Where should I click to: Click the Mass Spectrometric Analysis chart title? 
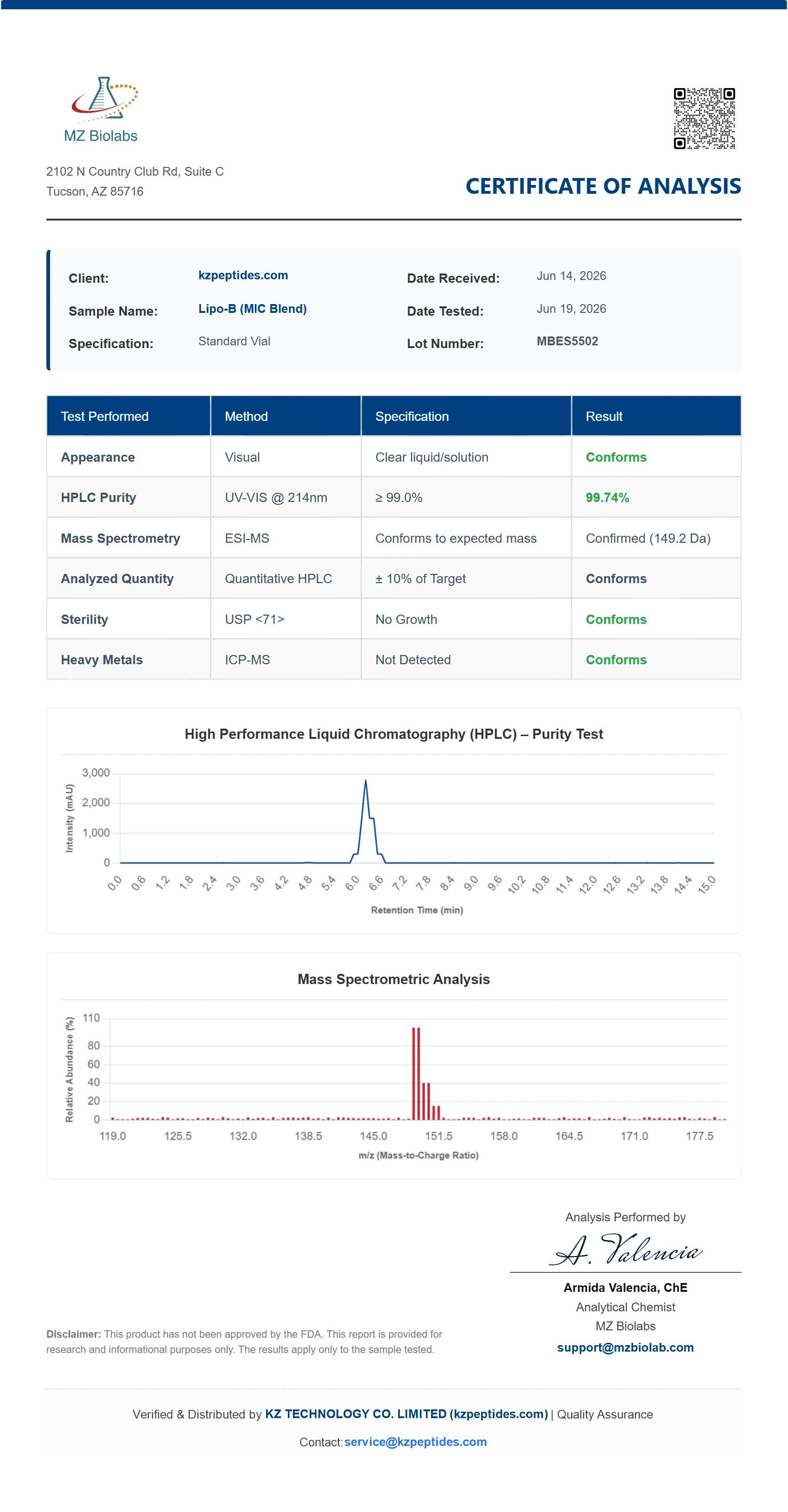[x=394, y=979]
